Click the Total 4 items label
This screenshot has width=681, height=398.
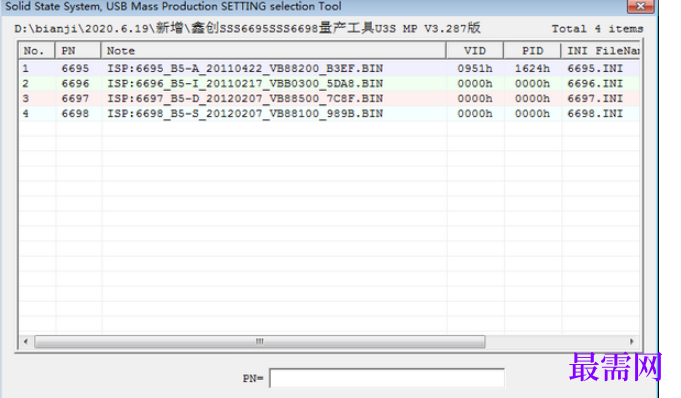coord(597,29)
